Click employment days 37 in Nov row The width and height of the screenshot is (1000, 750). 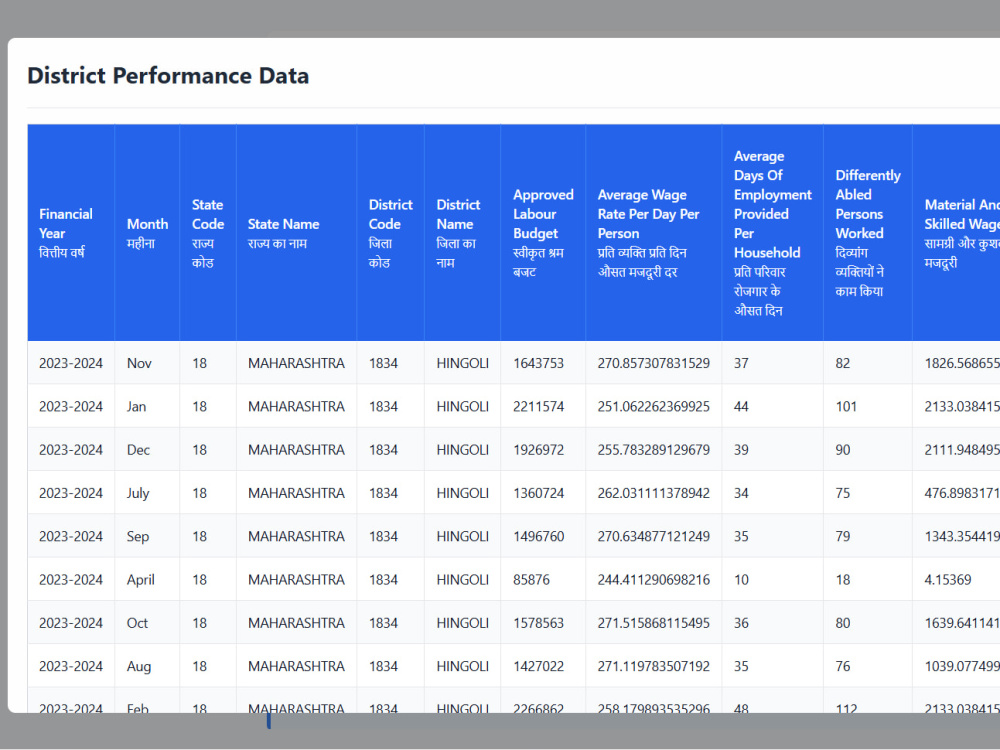click(x=741, y=364)
